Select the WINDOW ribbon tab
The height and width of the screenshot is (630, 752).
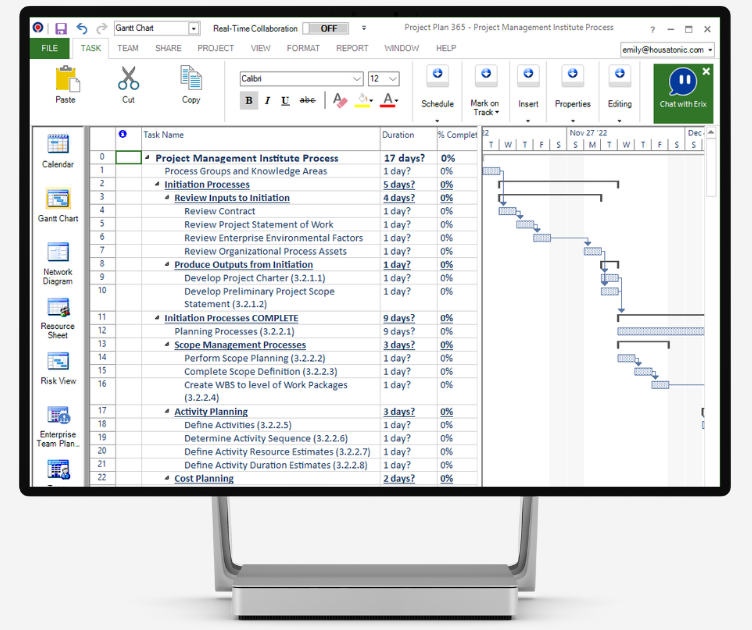[x=401, y=48]
